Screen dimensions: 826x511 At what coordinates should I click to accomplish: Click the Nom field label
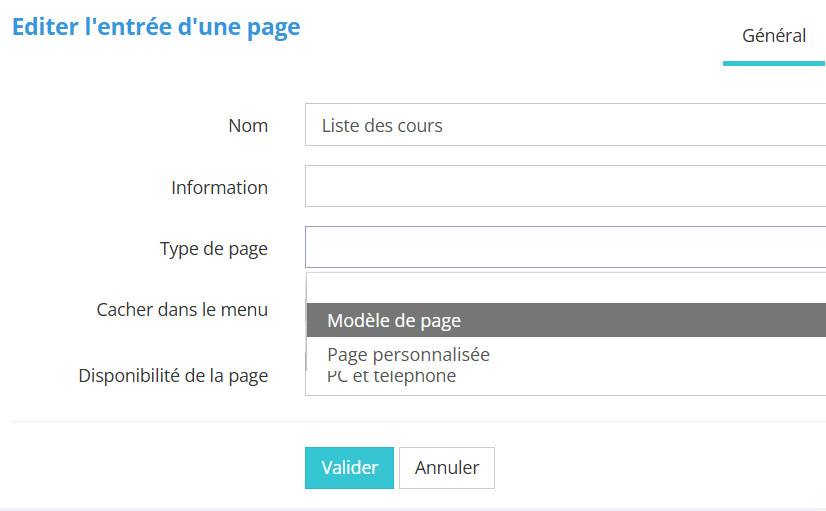coord(248,126)
